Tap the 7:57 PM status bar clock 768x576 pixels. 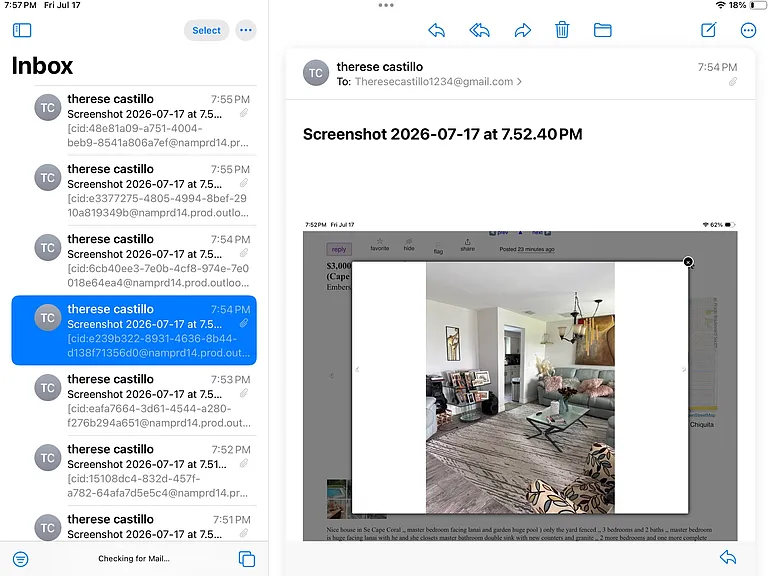coord(20,5)
